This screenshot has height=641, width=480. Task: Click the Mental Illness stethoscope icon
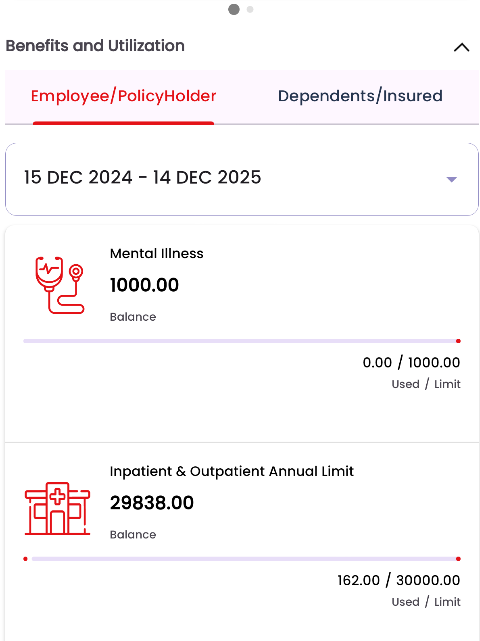tap(60, 285)
